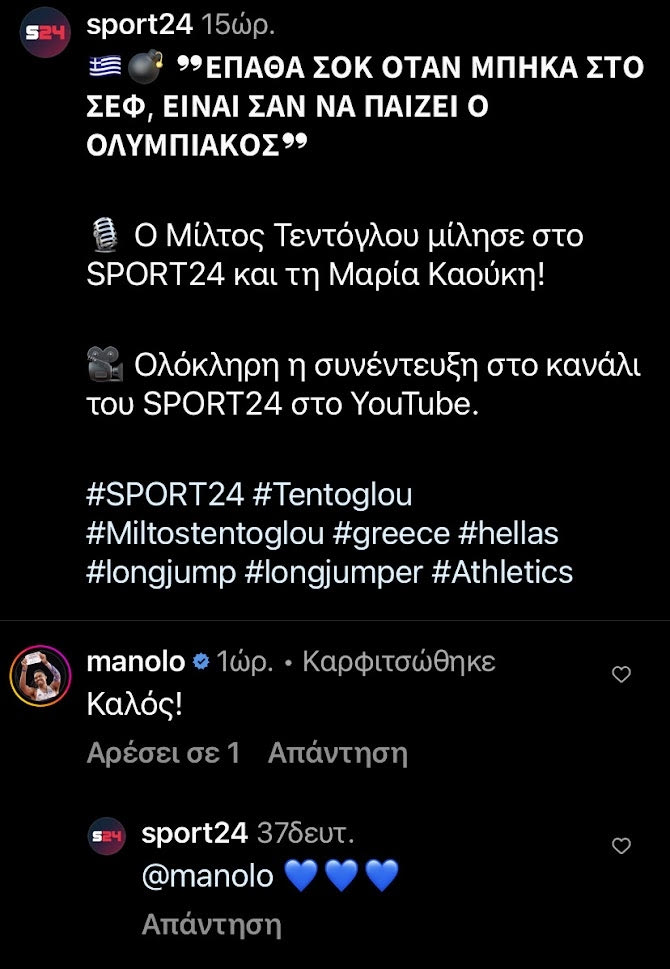670x969 pixels.
Task: Like sport24's reply with heart icon
Action: click(621, 846)
